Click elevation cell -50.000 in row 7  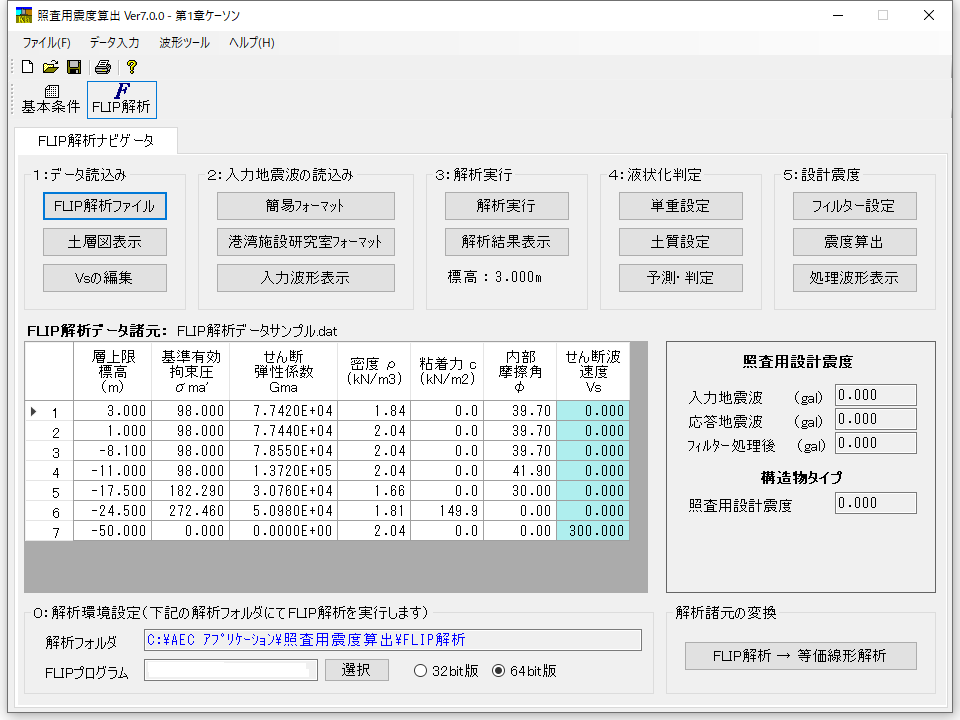coord(113,531)
